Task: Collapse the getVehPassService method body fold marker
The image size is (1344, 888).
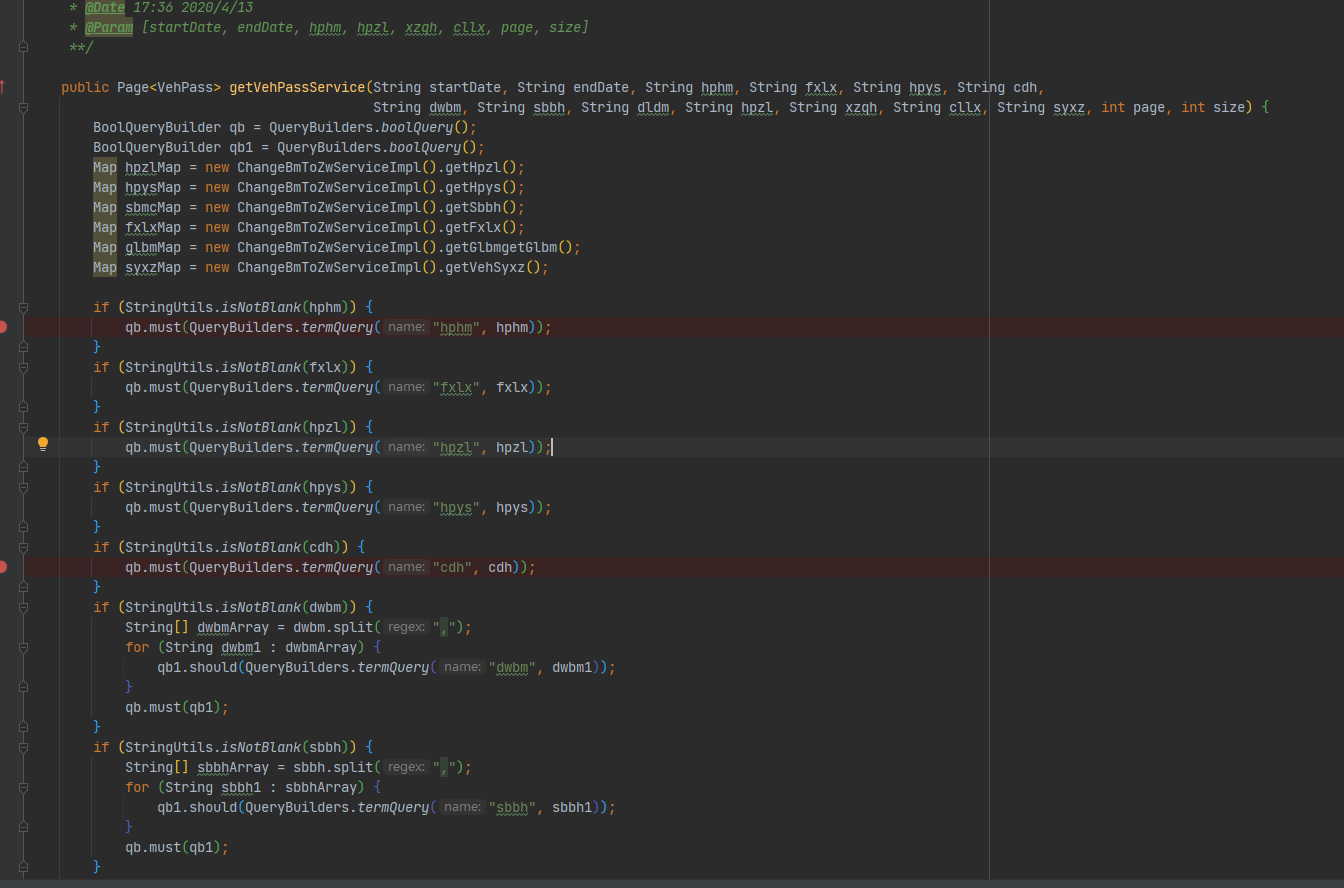Action: 23,107
